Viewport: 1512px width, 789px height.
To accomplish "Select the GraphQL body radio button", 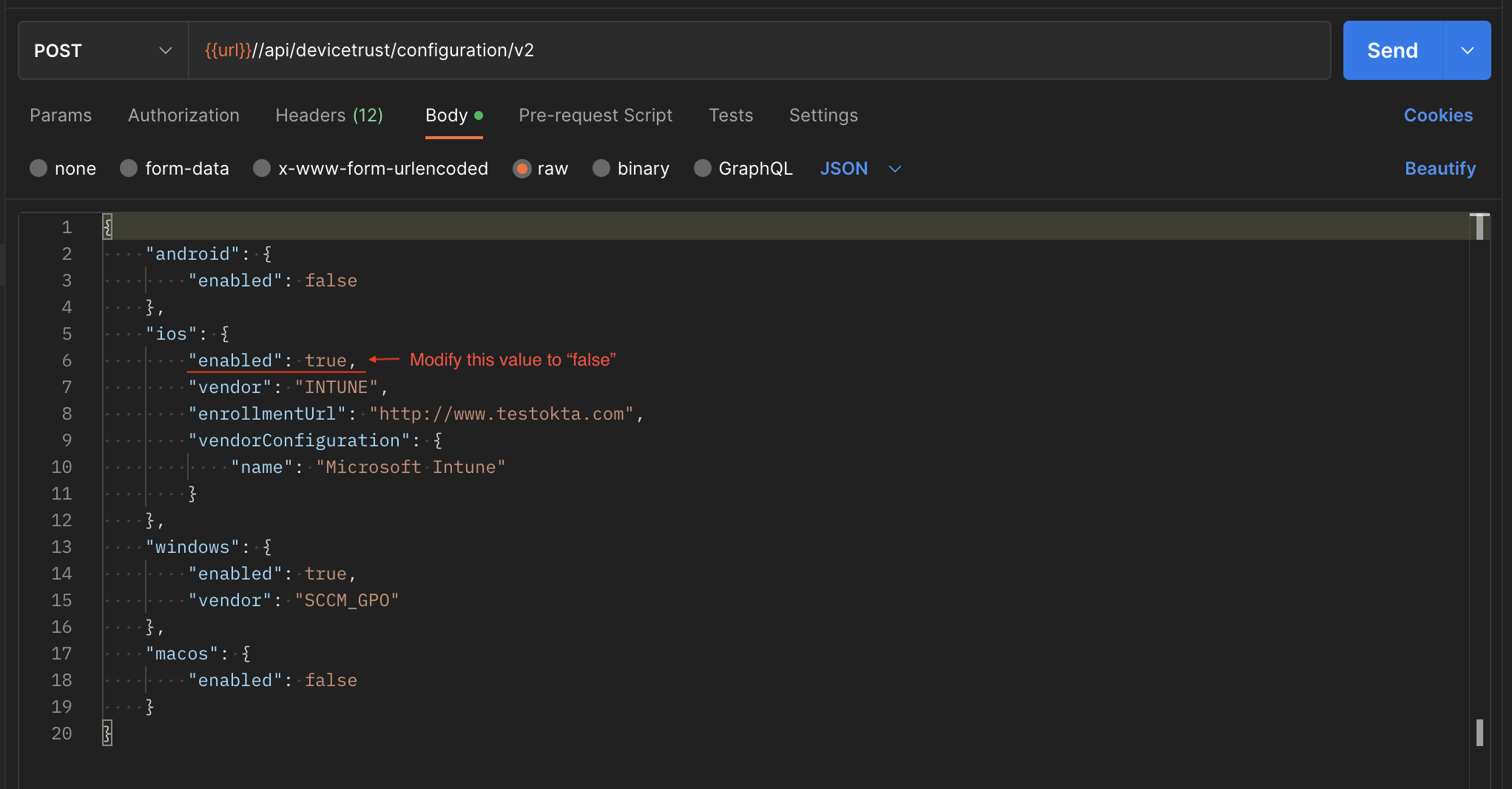I will [x=703, y=169].
